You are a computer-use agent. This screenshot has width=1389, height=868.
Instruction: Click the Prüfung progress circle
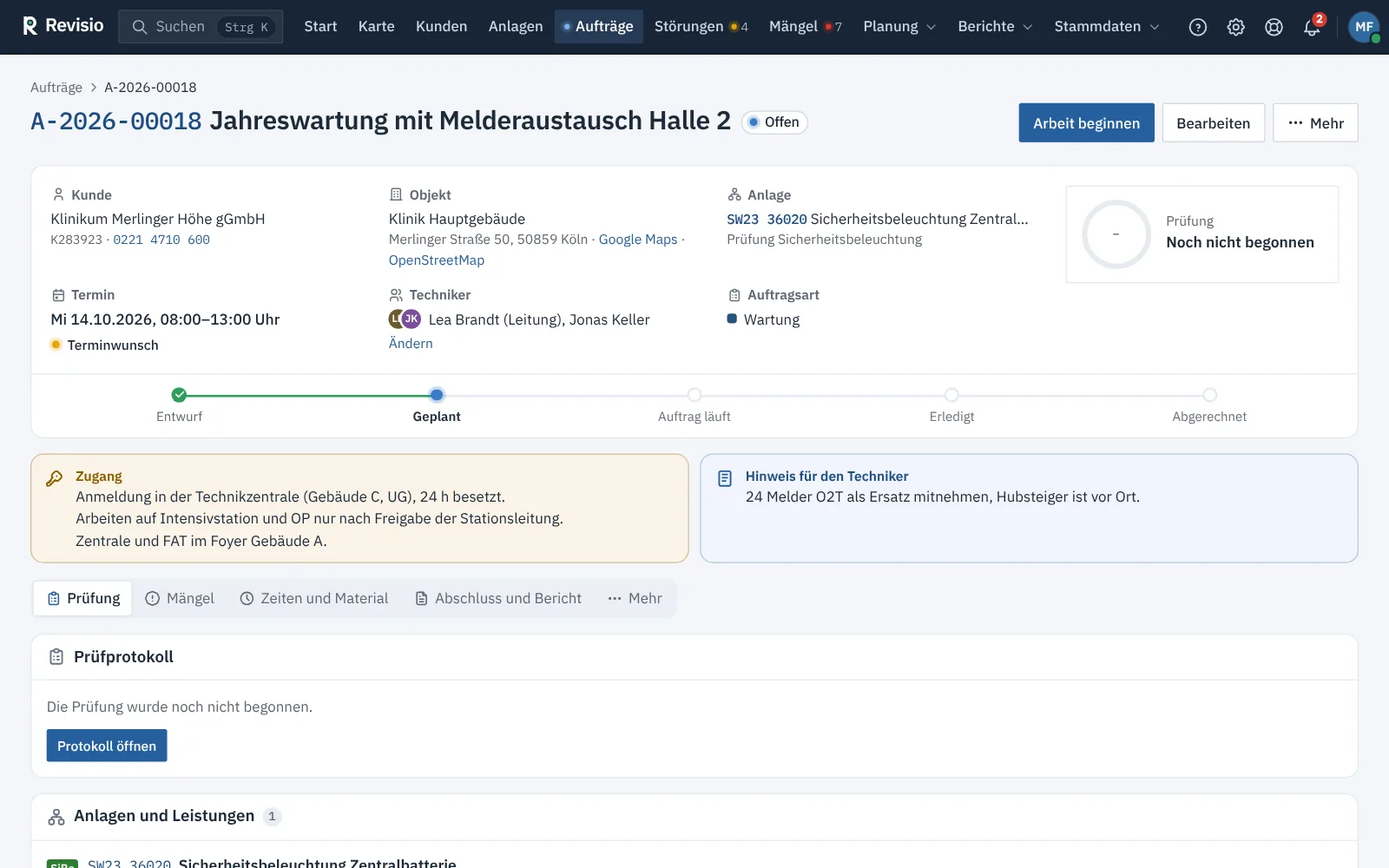point(1116,234)
